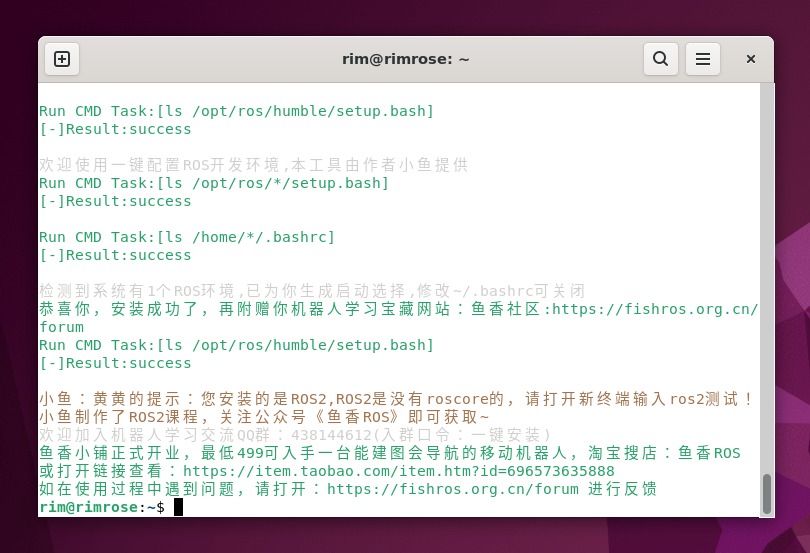This screenshot has height=553, width=810.
Task: Click the window title rim@rimrose: ~
Action: click(x=406, y=59)
